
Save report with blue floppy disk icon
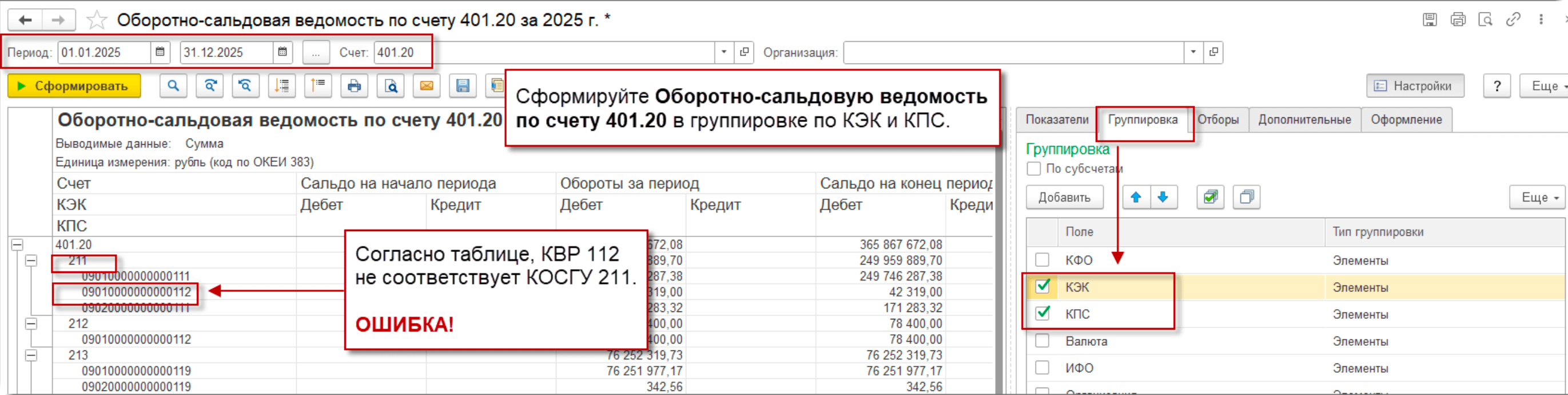pos(463,86)
